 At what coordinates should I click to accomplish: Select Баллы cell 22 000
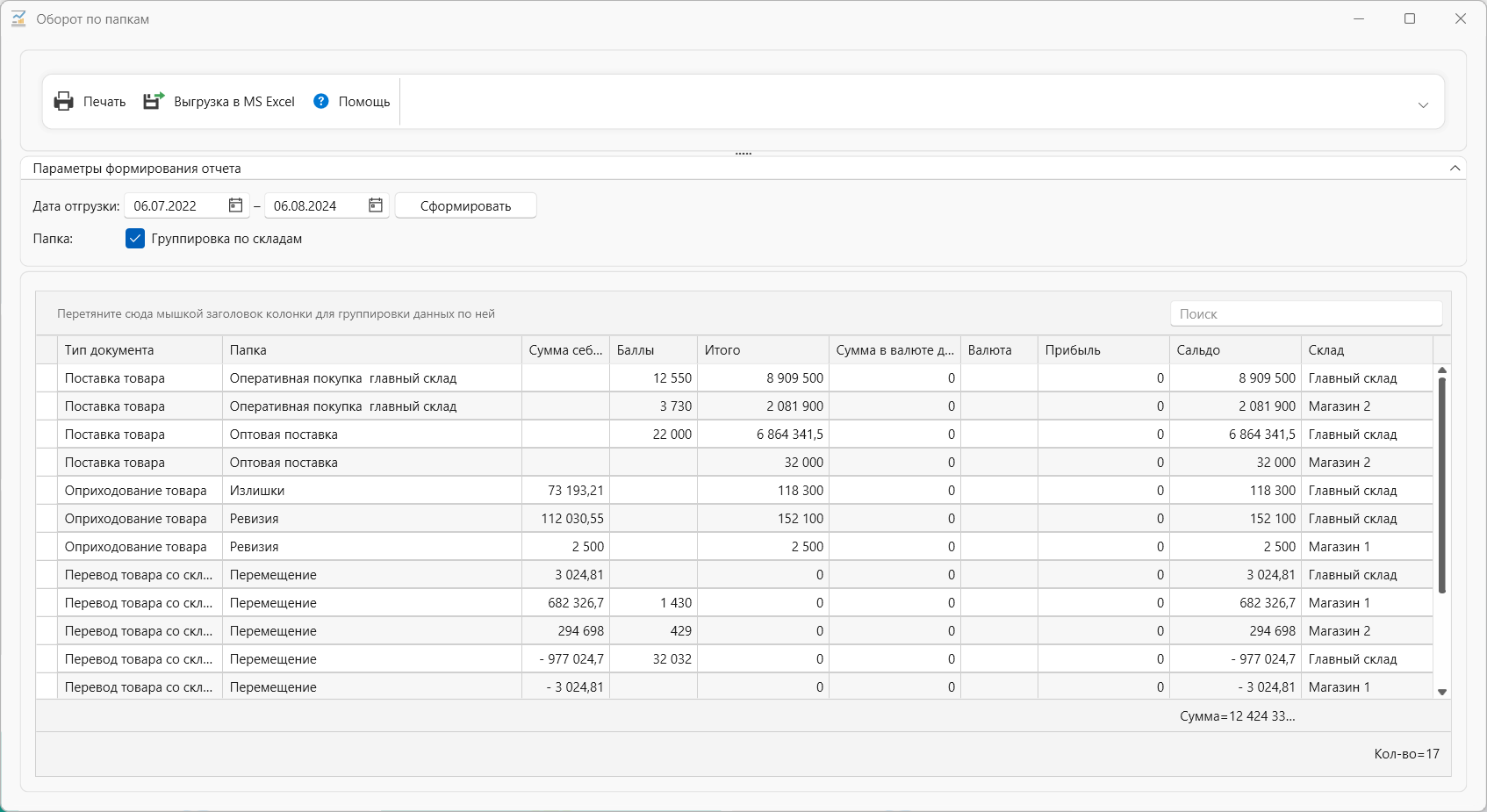(x=653, y=435)
